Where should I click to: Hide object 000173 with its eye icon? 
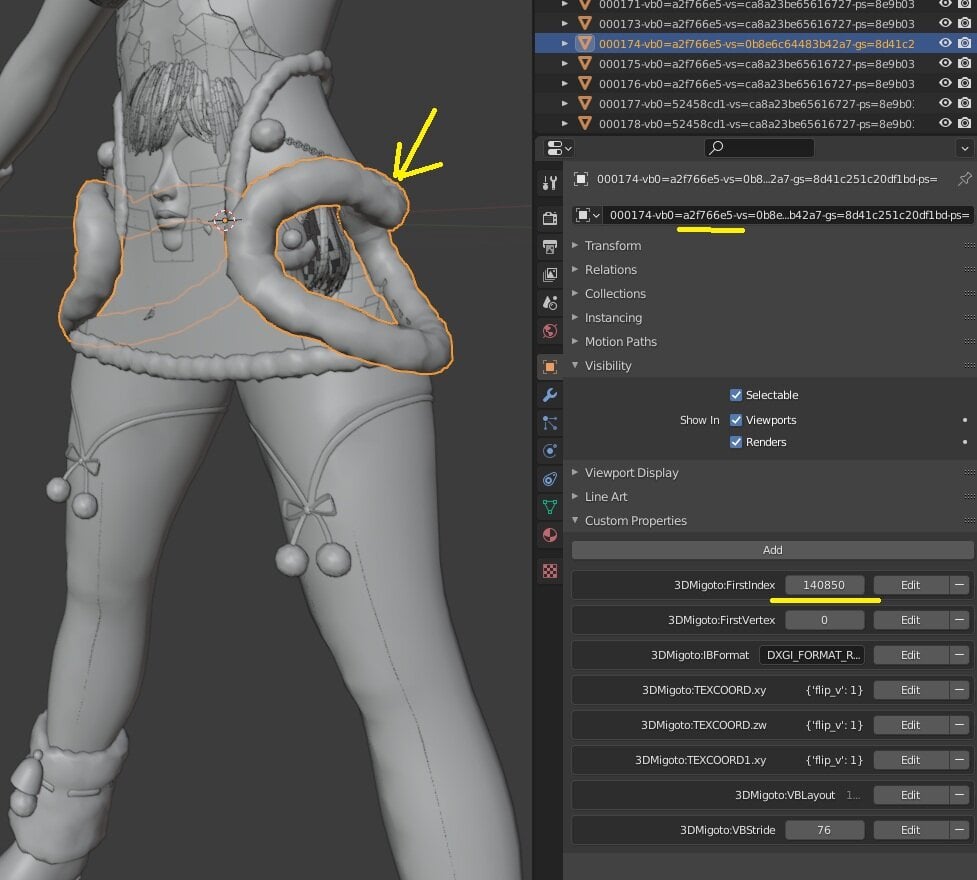coord(945,23)
